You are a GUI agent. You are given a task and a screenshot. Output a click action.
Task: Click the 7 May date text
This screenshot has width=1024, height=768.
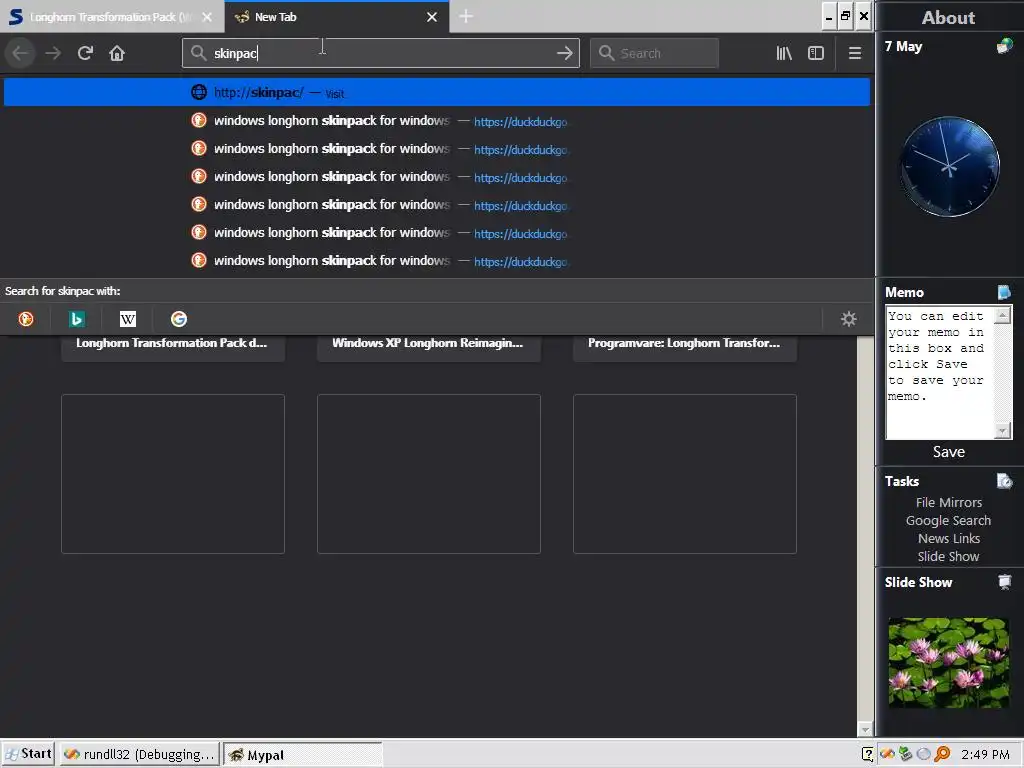pyautogui.click(x=903, y=46)
